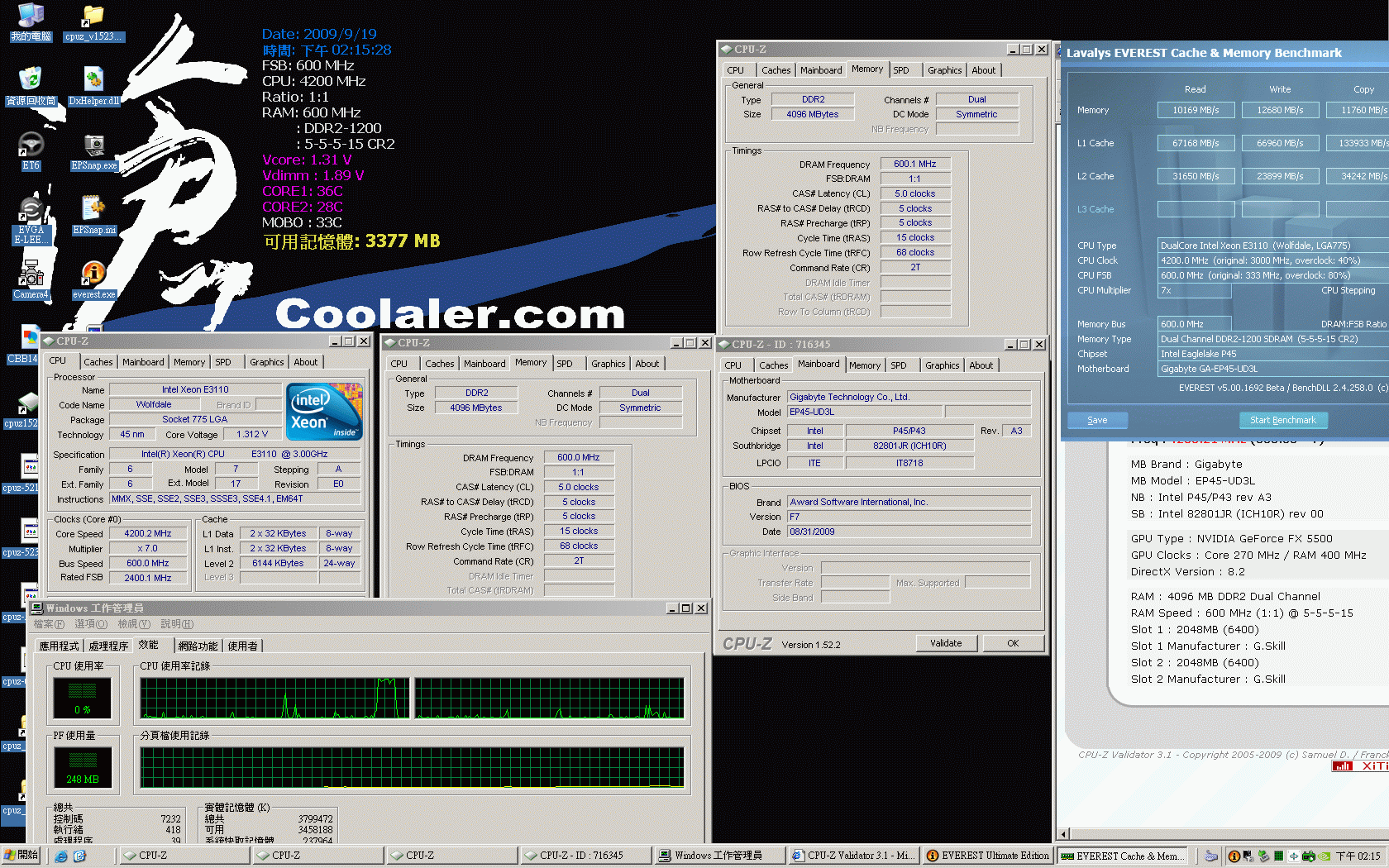Click the Southbridge value 82801JR (ICH10R)
Screen dimensions: 1389x868
[909, 446]
